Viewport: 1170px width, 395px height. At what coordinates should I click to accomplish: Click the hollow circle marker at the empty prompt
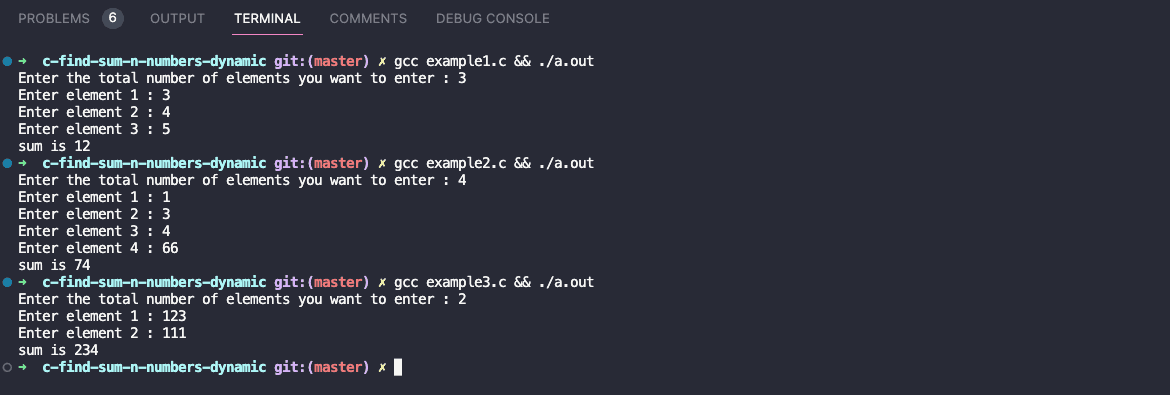pos(7,367)
